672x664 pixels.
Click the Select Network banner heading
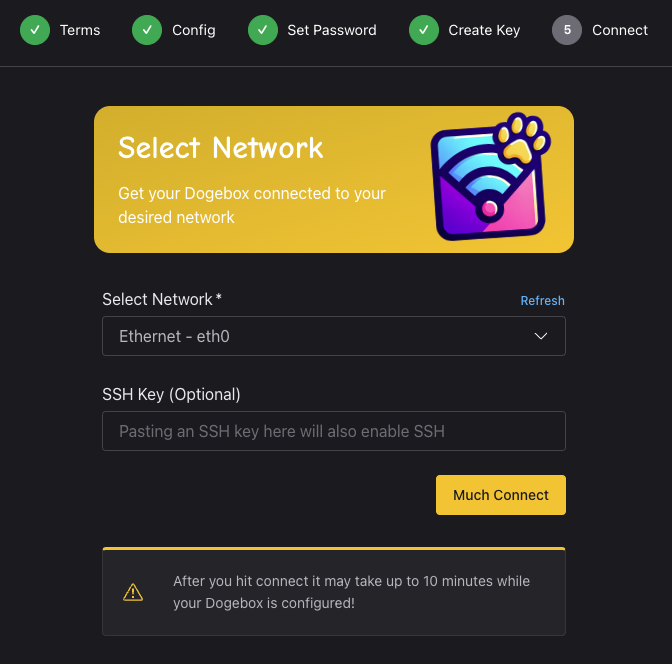tap(221, 148)
